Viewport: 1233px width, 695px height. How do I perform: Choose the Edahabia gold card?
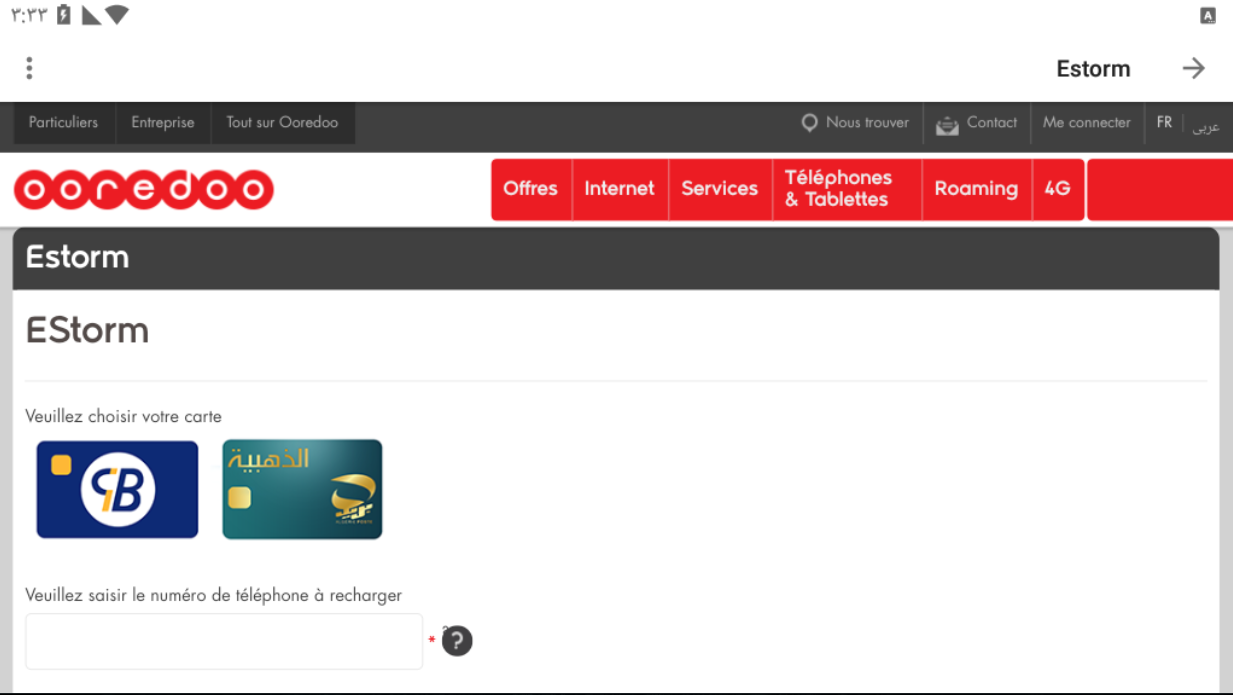coord(302,489)
